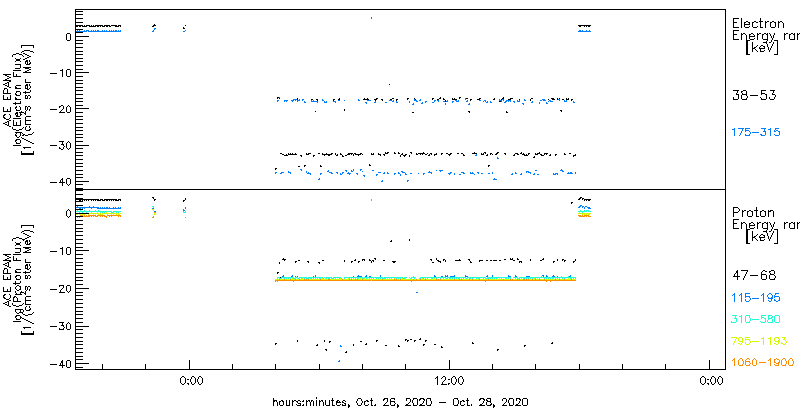Click the "0" tick on the electron flux axis
The width and height of the screenshot is (800, 410).
point(67,36)
